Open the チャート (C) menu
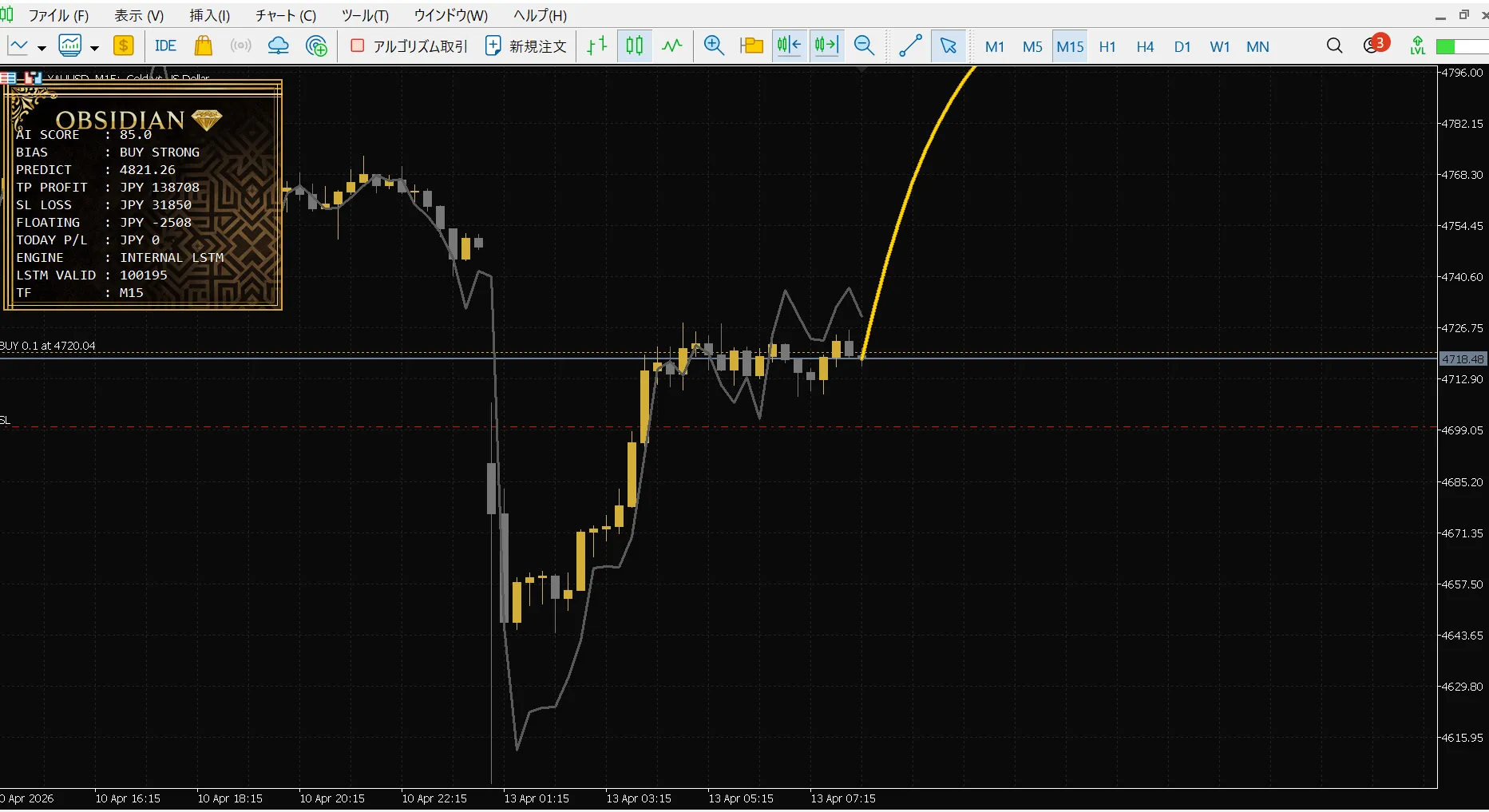This screenshot has width=1489, height=812. (286, 15)
